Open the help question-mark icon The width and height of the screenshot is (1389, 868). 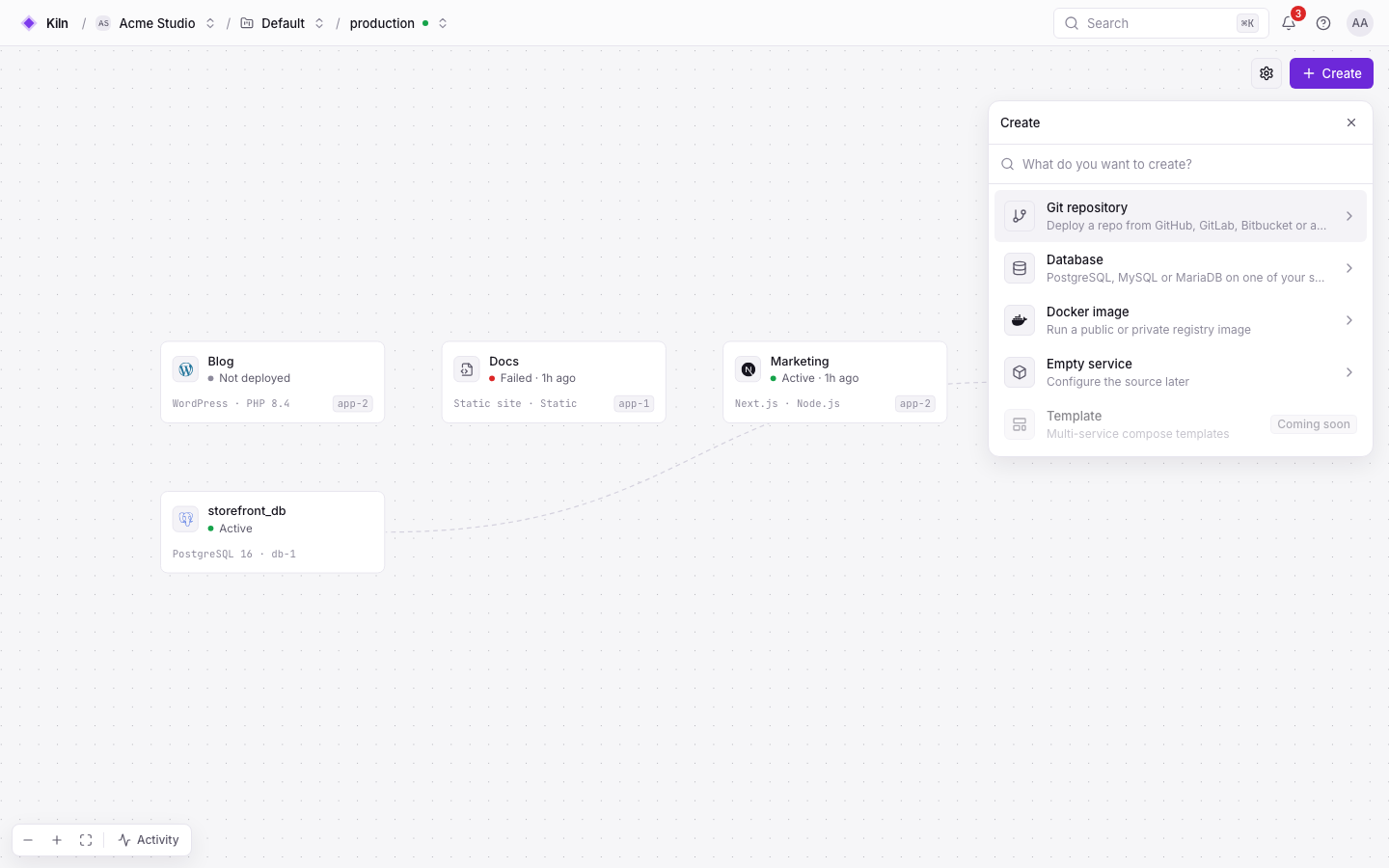click(1323, 23)
